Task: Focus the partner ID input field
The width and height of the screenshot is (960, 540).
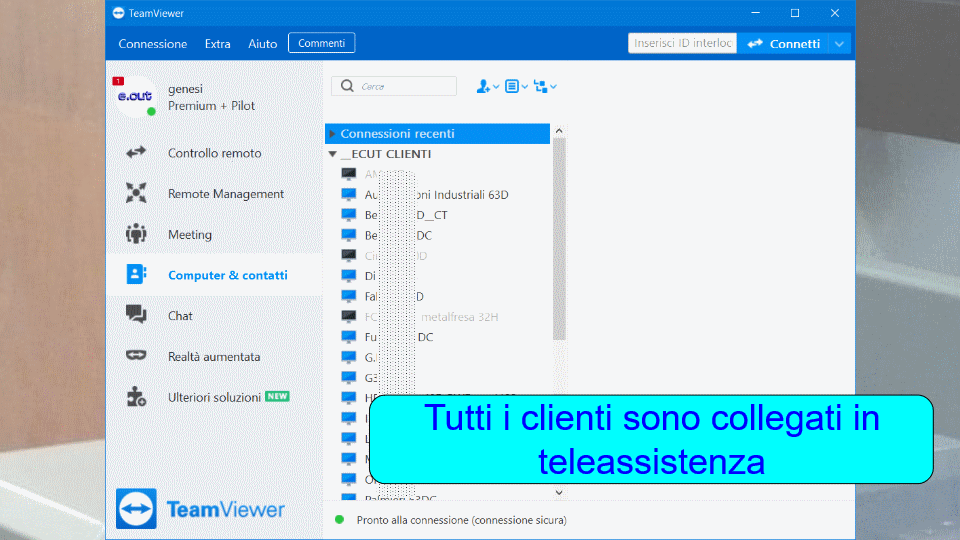Action: coord(682,43)
